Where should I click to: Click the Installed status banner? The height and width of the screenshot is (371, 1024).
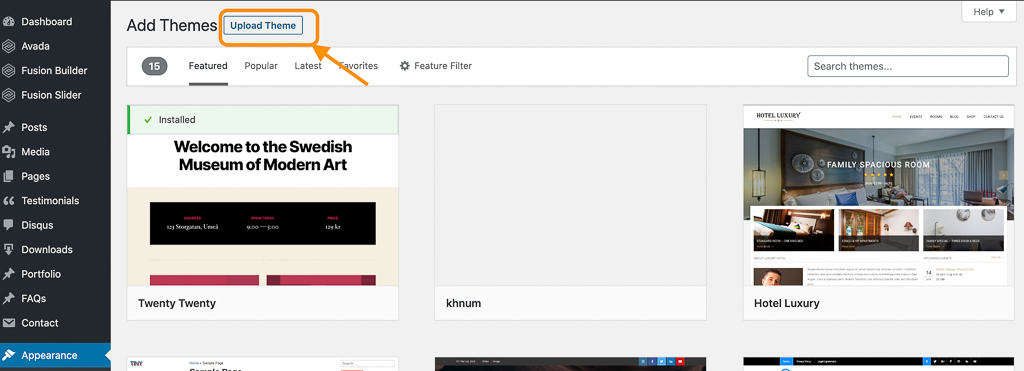point(263,120)
